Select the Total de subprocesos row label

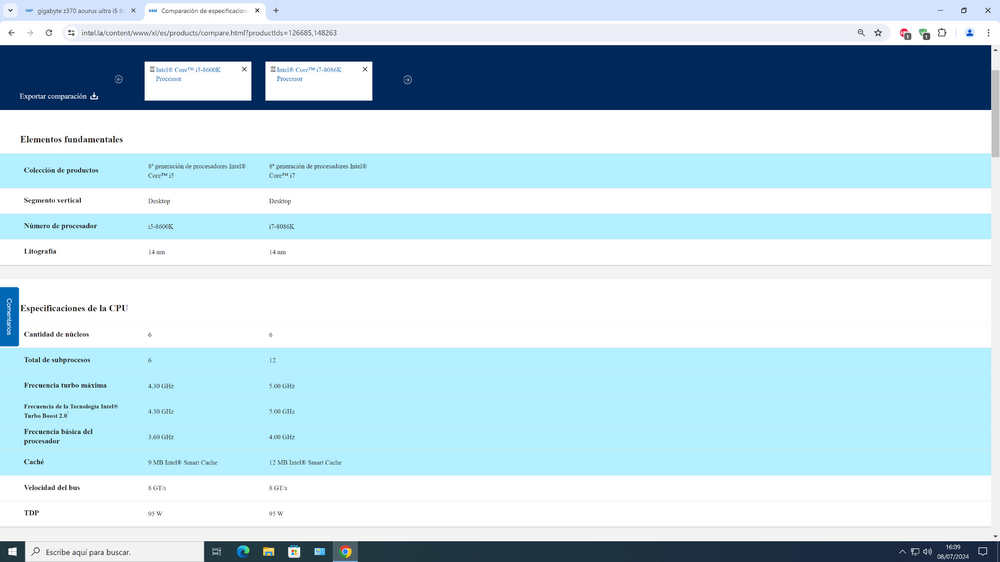(57, 360)
